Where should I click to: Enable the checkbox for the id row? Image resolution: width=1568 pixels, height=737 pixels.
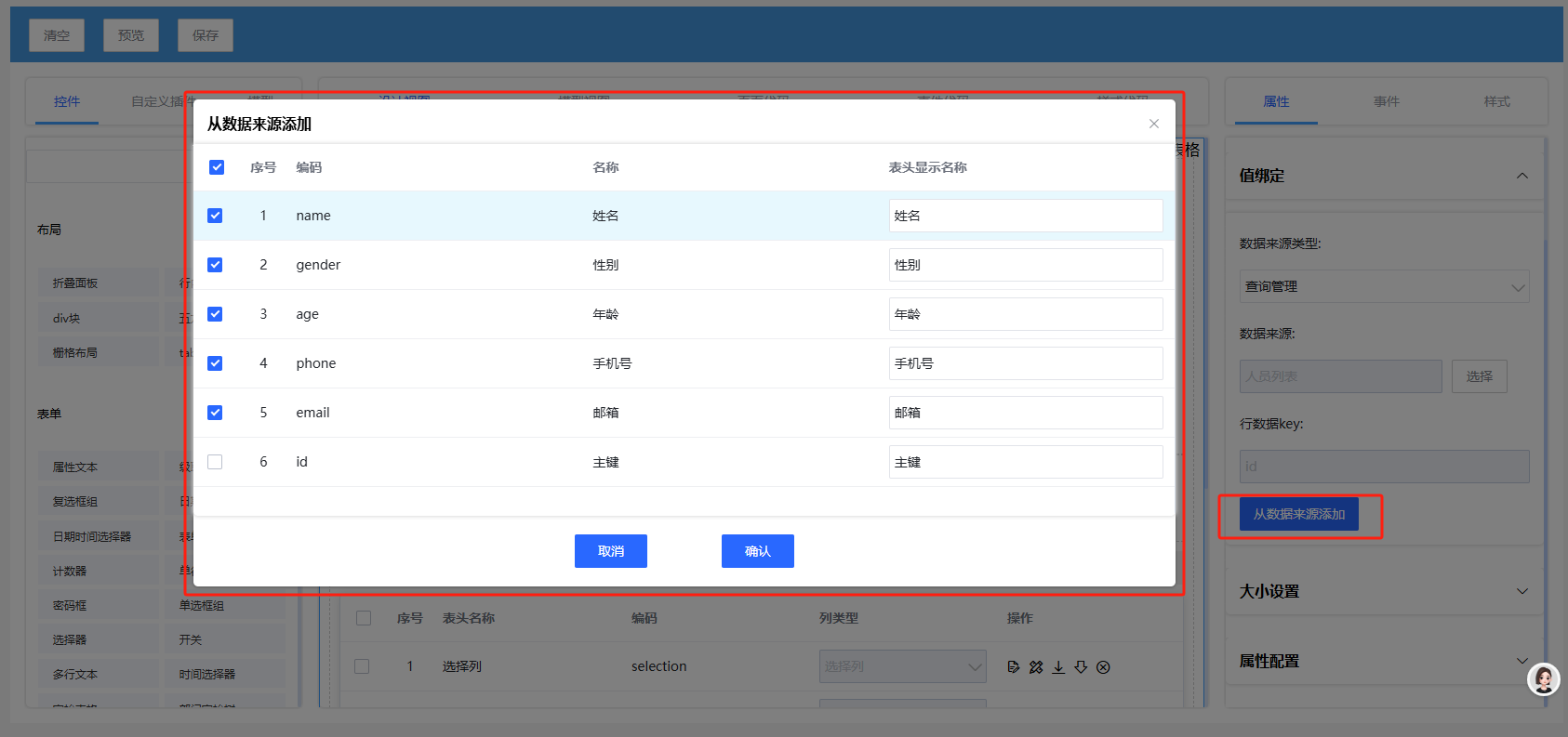click(215, 462)
